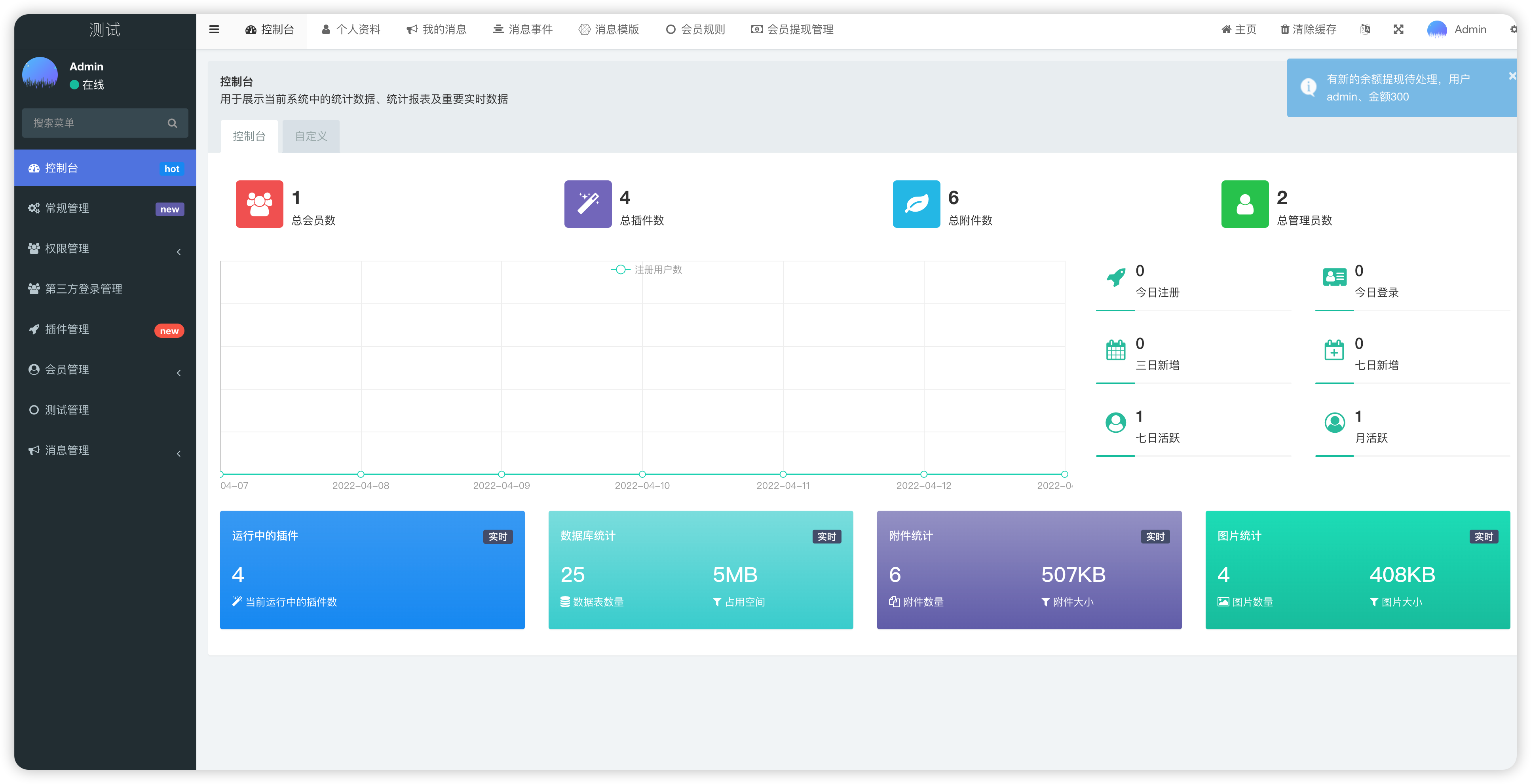Click the 507KB attachment size value
Viewport: 1531px width, 784px height.
click(x=1073, y=575)
